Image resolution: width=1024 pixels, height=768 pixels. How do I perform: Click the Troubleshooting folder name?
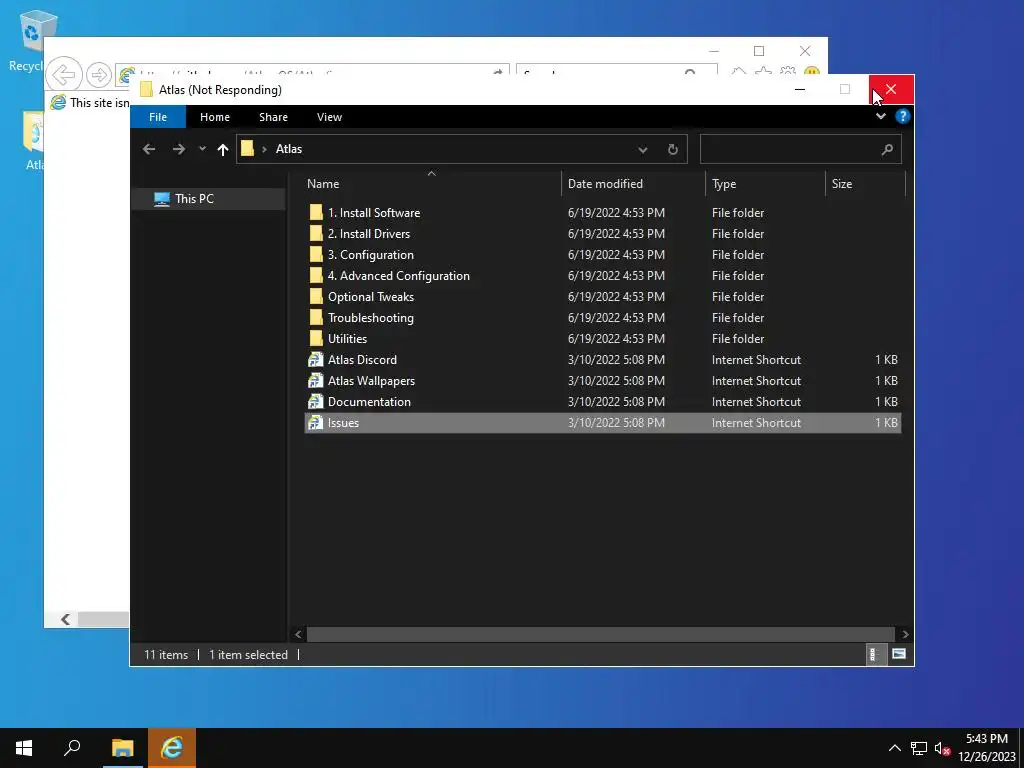coord(371,317)
